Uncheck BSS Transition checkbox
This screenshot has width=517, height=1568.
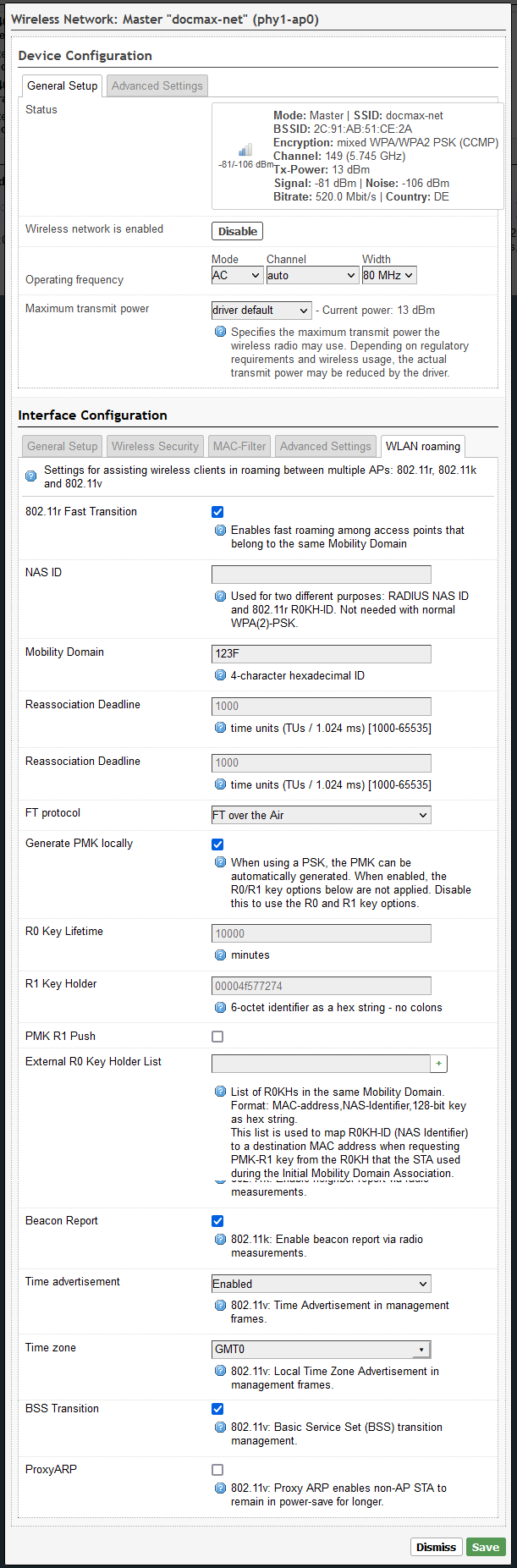point(217,1409)
